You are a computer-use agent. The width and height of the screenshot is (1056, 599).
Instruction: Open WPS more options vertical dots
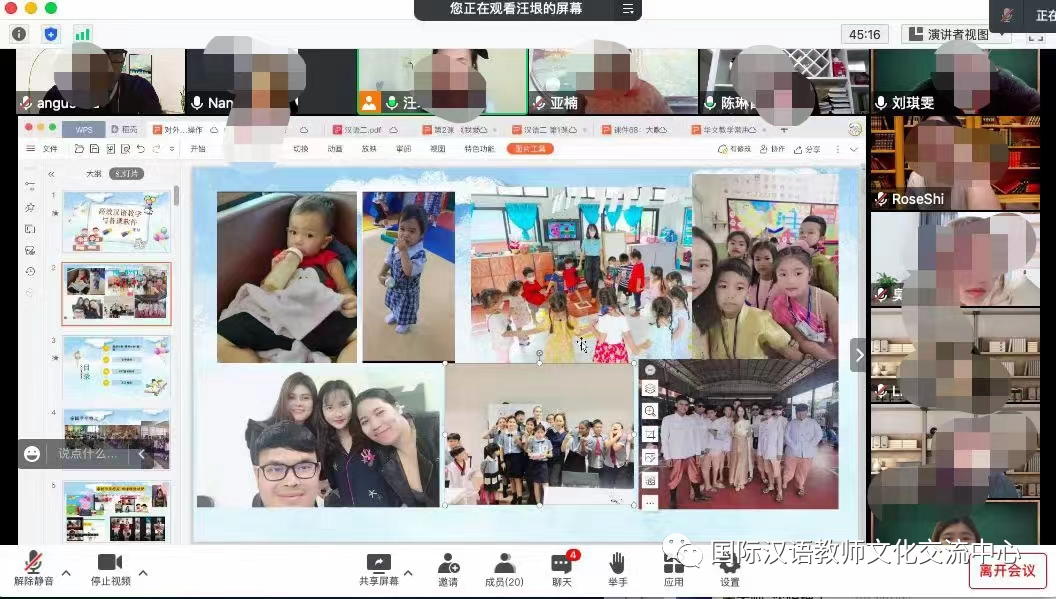[838, 149]
